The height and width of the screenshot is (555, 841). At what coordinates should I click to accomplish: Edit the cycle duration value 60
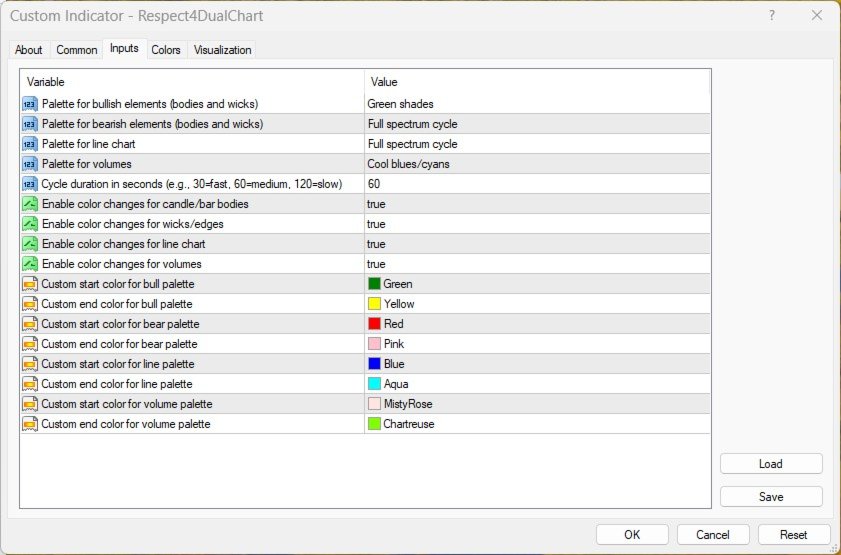click(537, 184)
